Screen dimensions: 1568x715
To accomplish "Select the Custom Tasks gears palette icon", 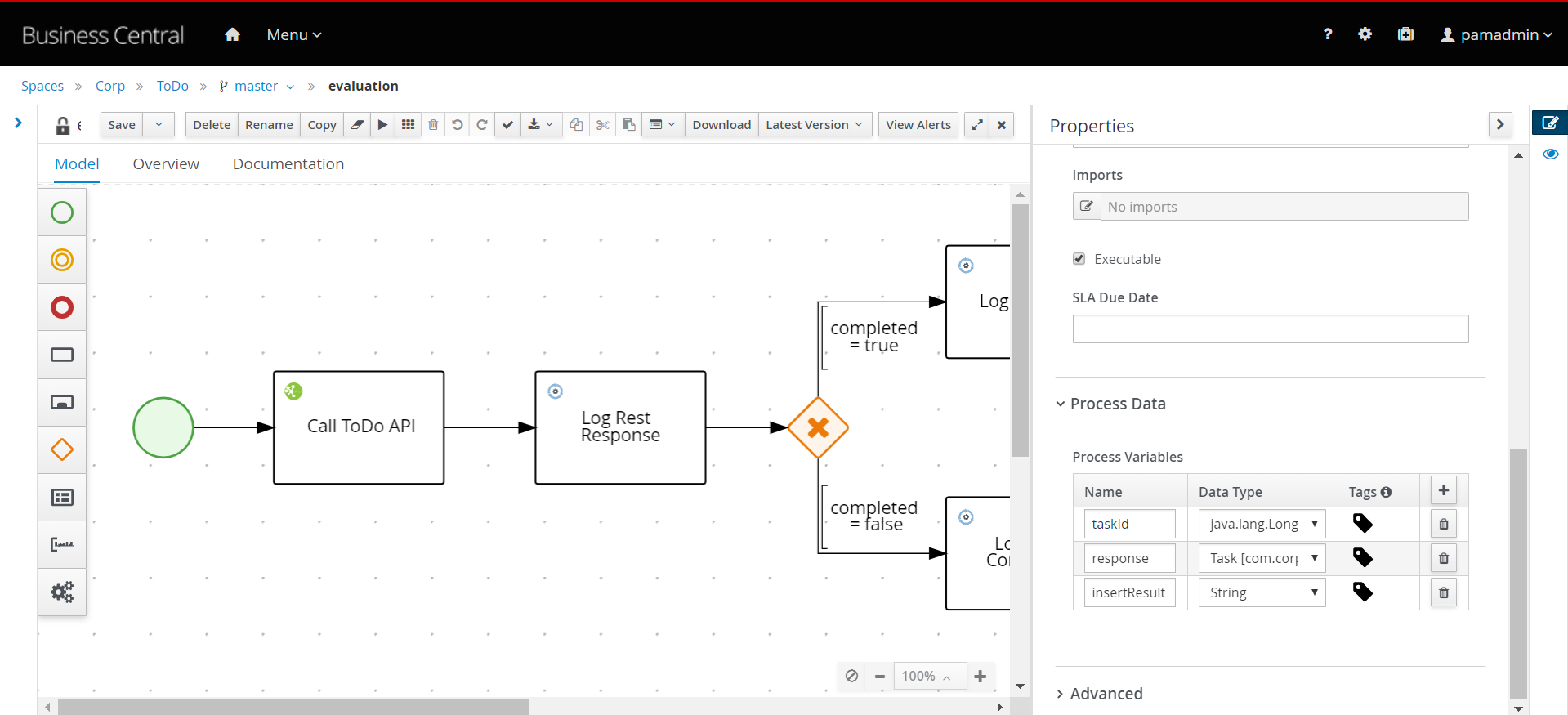I will [62, 592].
